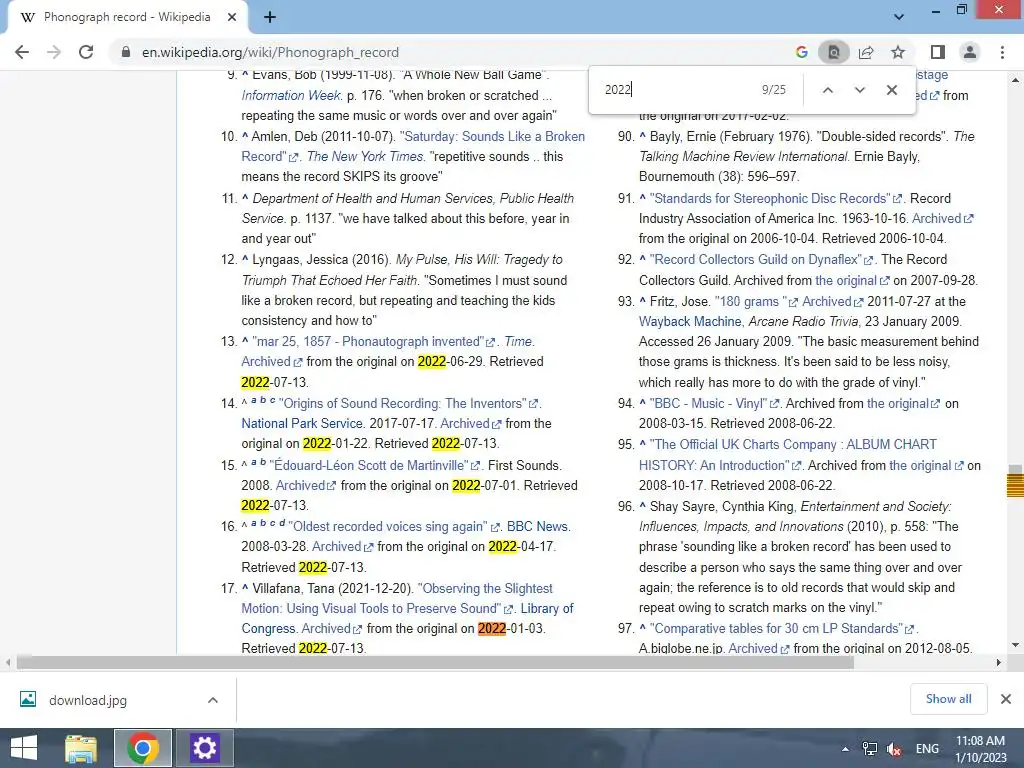The height and width of the screenshot is (768, 1024).
Task: Click the page scroll-down arrow
Action: 1015,645
